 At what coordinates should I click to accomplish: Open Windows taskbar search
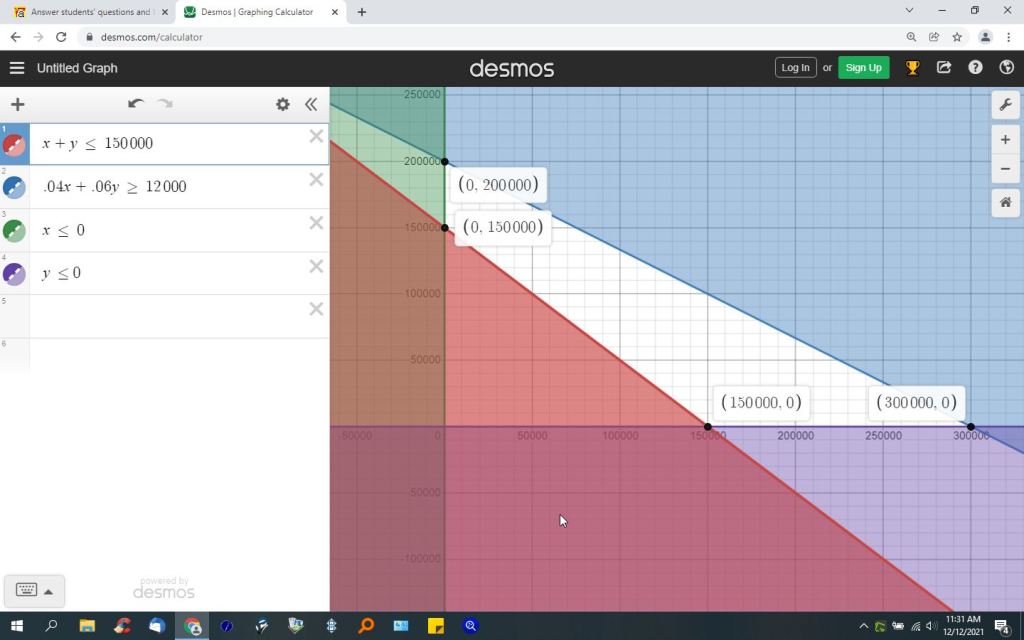pyautogui.click(x=51, y=626)
